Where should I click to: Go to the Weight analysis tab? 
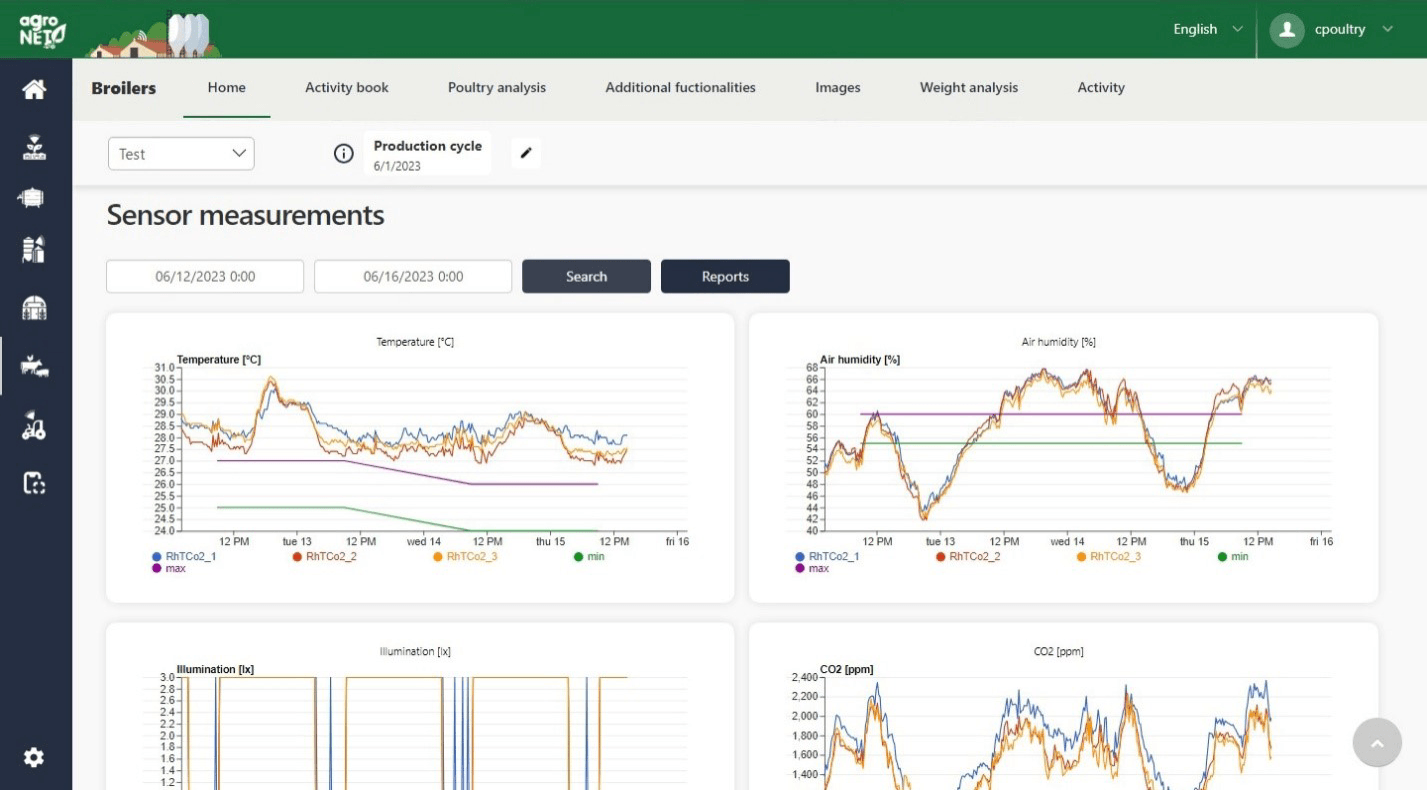(x=968, y=88)
